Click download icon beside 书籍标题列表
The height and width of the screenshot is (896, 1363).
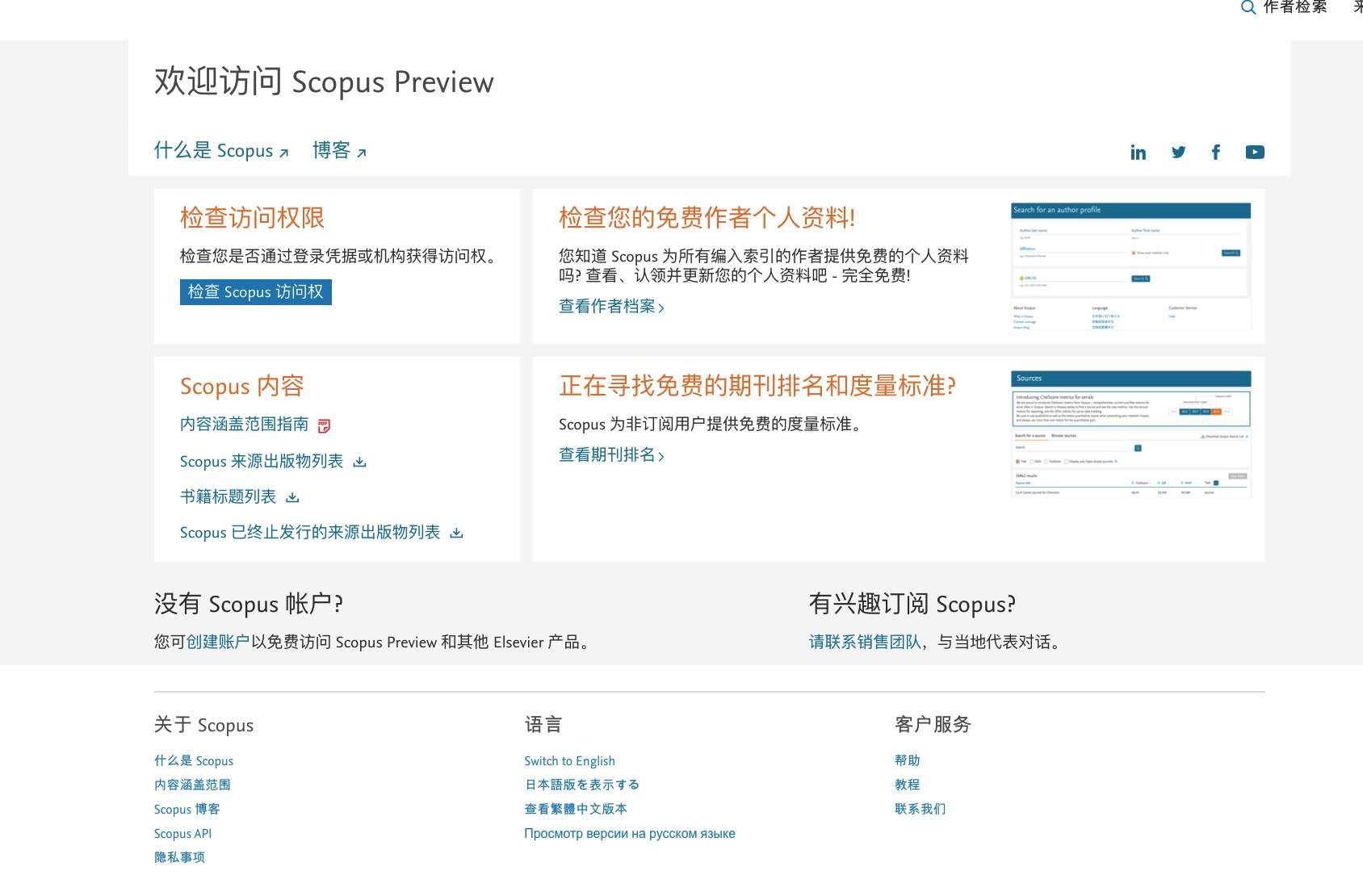tap(293, 497)
